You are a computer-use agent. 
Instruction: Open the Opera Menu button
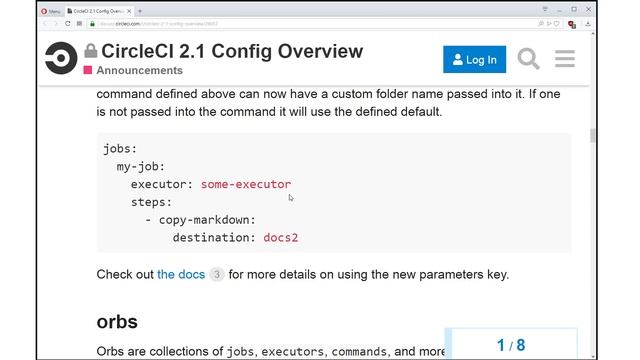51,11
